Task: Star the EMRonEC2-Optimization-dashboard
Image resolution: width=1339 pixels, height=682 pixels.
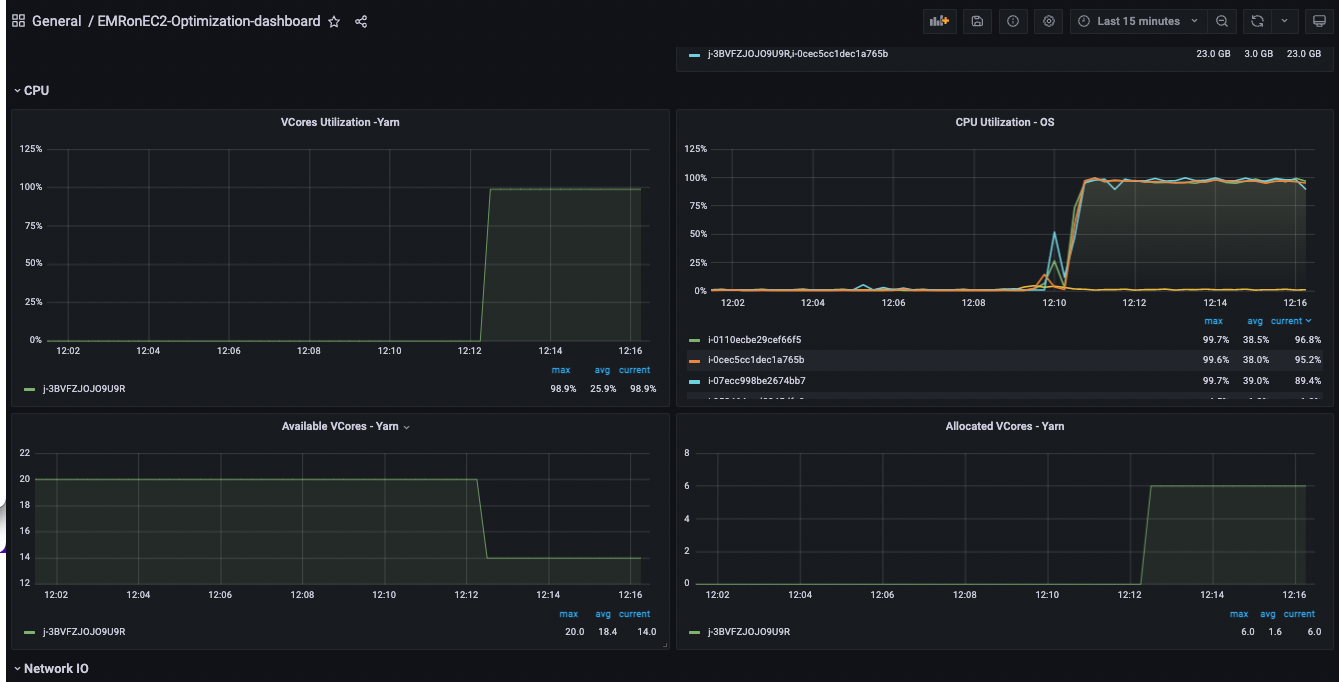Action: [334, 21]
